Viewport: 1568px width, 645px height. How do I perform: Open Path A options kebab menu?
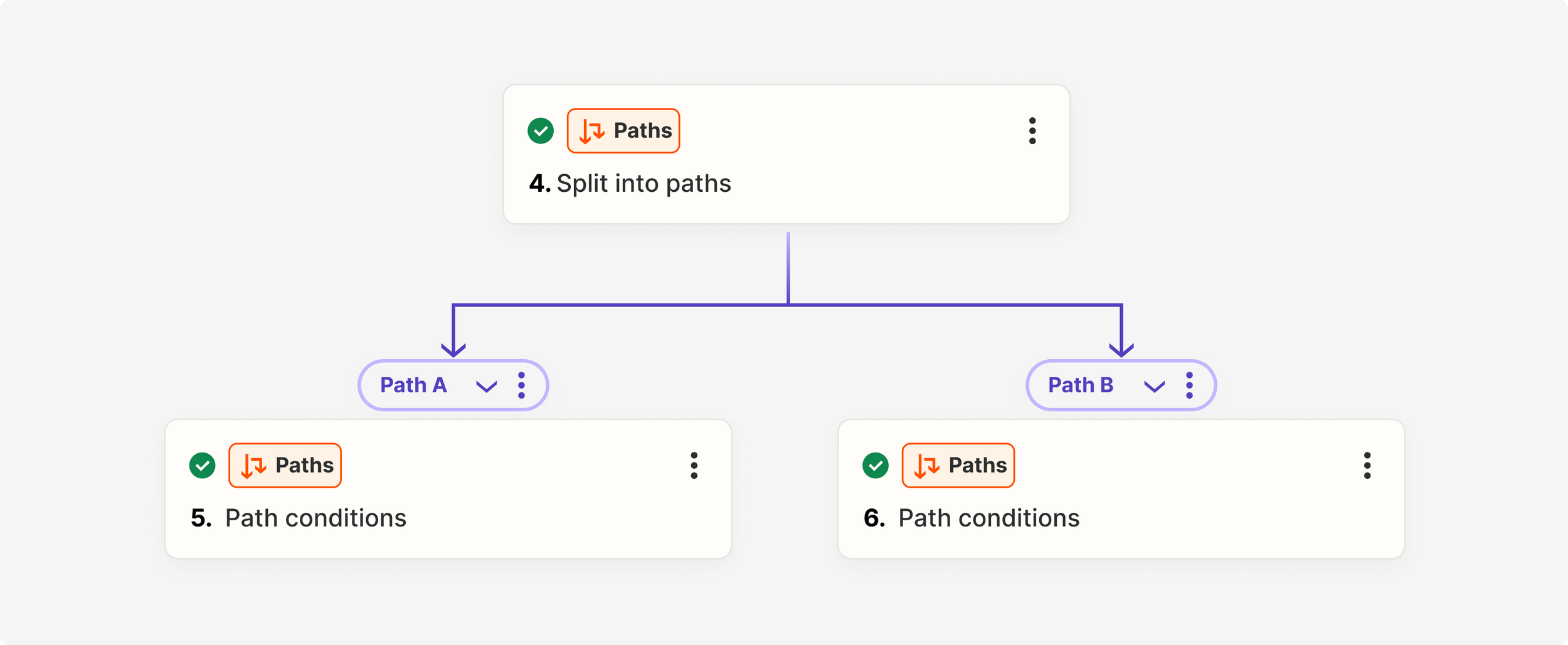coord(521,385)
